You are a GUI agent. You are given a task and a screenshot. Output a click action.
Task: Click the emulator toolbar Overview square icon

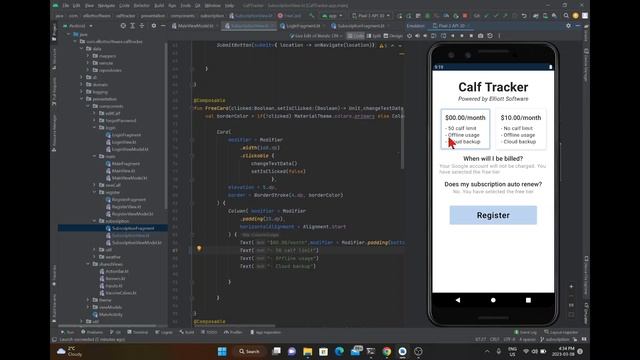tap(471, 36)
